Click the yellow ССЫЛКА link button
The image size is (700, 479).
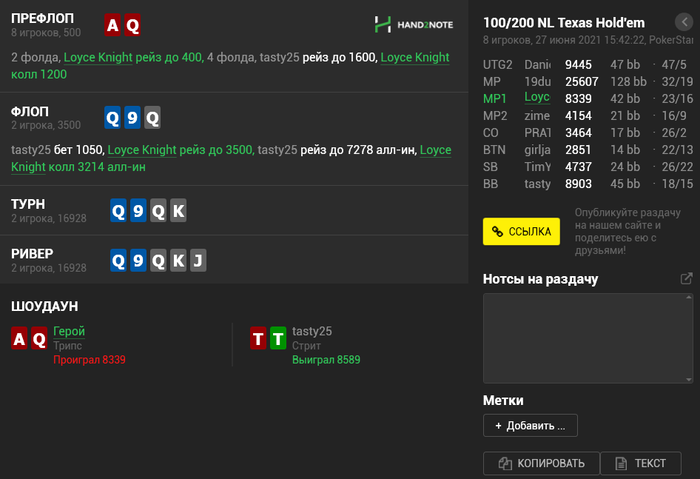tap(521, 231)
